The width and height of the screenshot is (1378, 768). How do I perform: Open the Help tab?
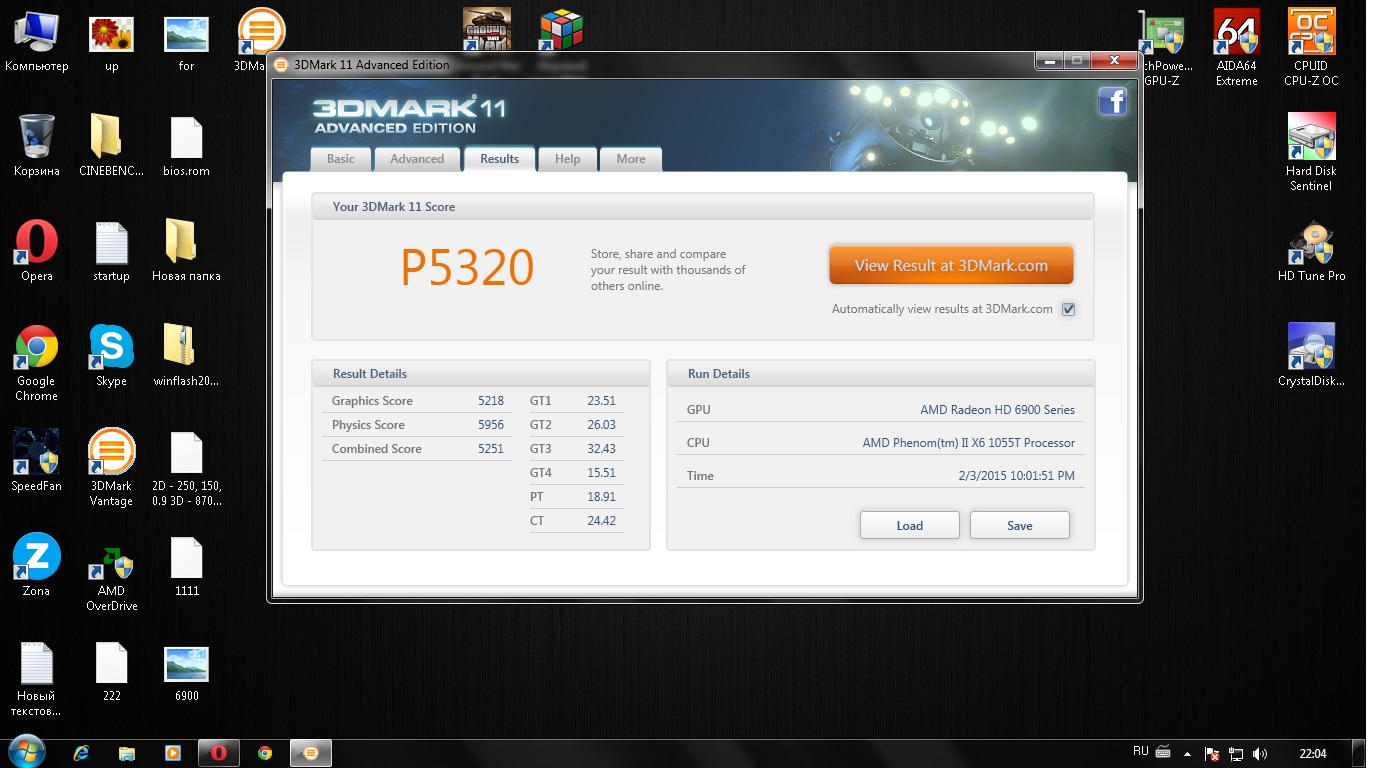tap(567, 159)
